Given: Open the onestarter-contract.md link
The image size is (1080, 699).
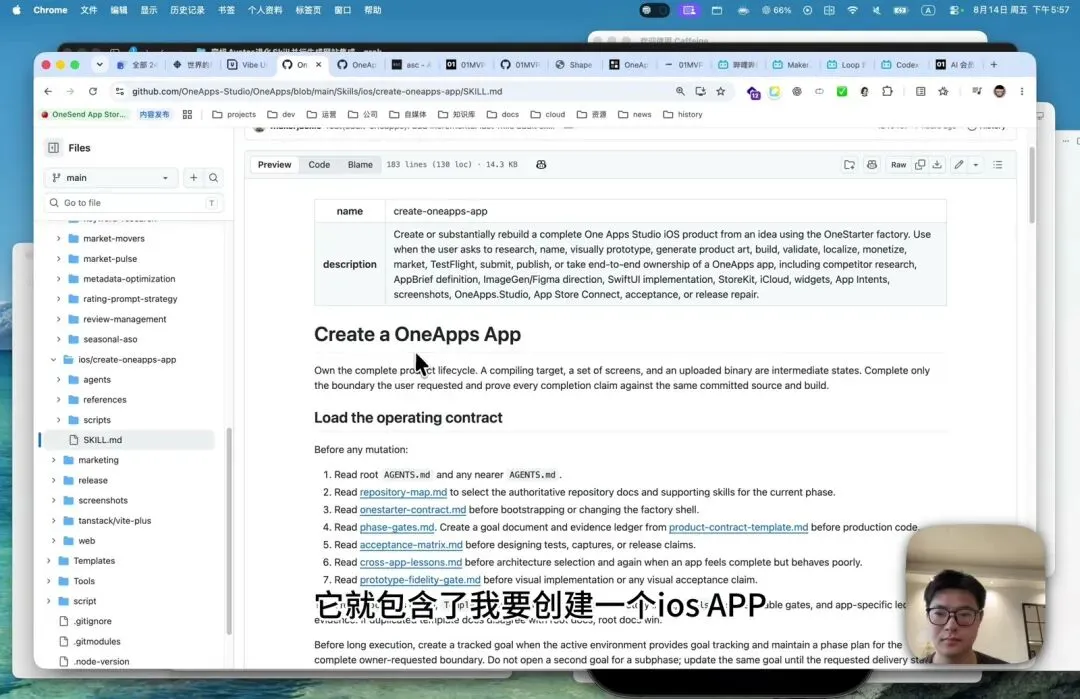Looking at the screenshot, I should [x=413, y=510].
